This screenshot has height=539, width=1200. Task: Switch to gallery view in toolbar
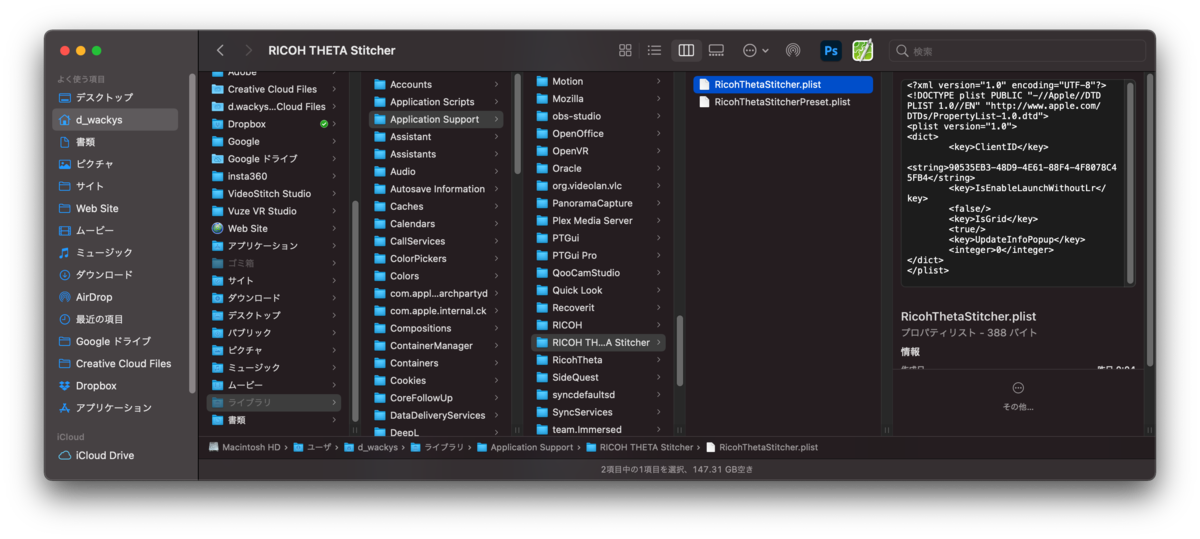pyautogui.click(x=716, y=50)
